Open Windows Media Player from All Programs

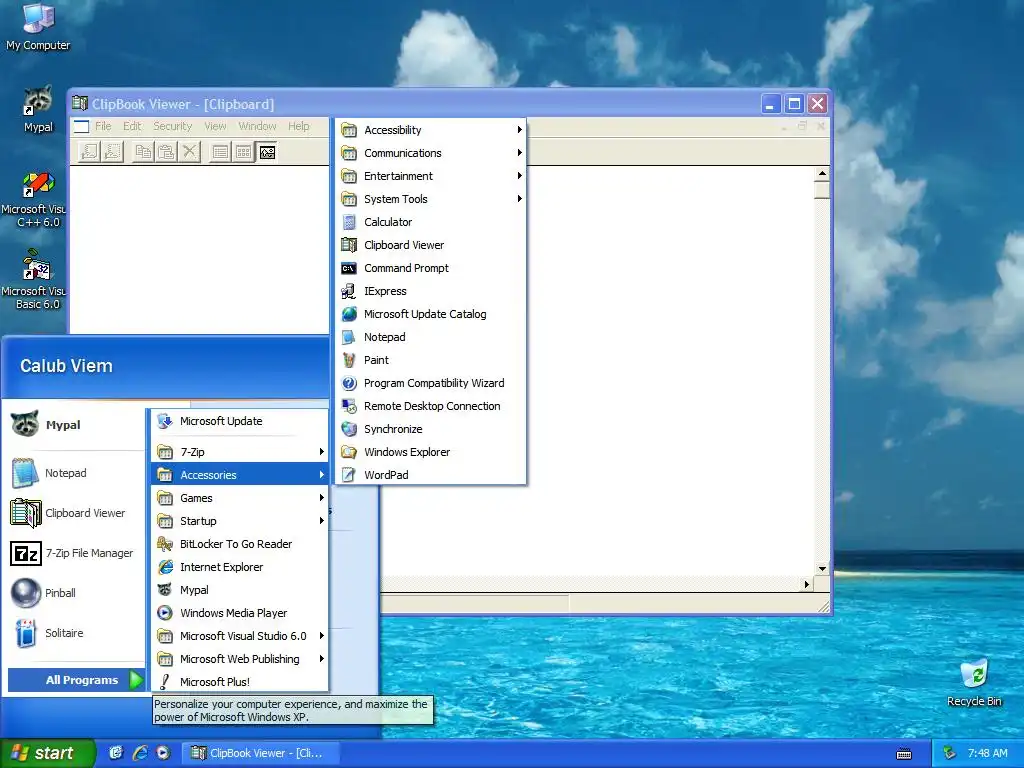pyautogui.click(x=239, y=613)
